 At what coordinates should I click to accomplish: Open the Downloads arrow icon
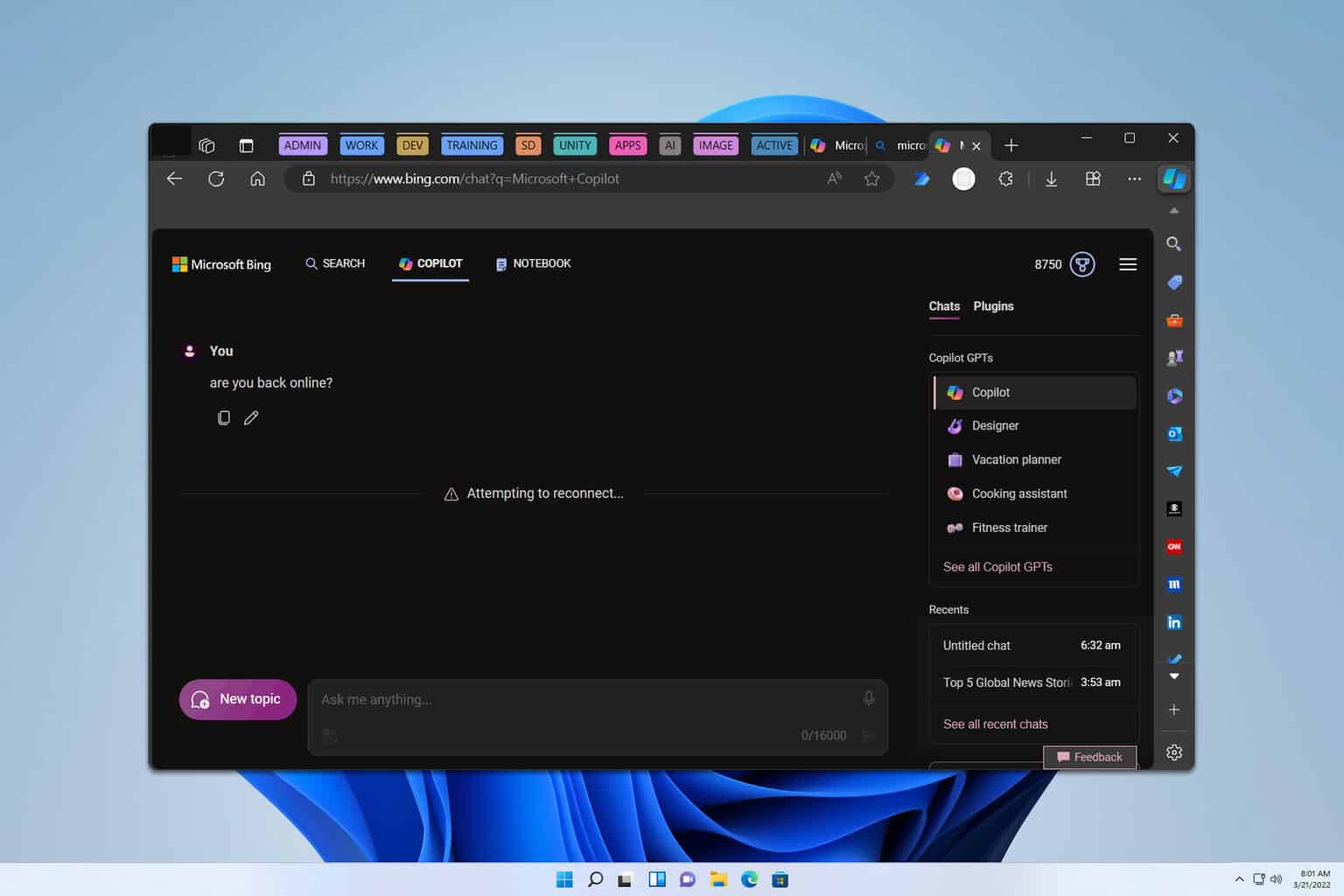coord(1051,178)
